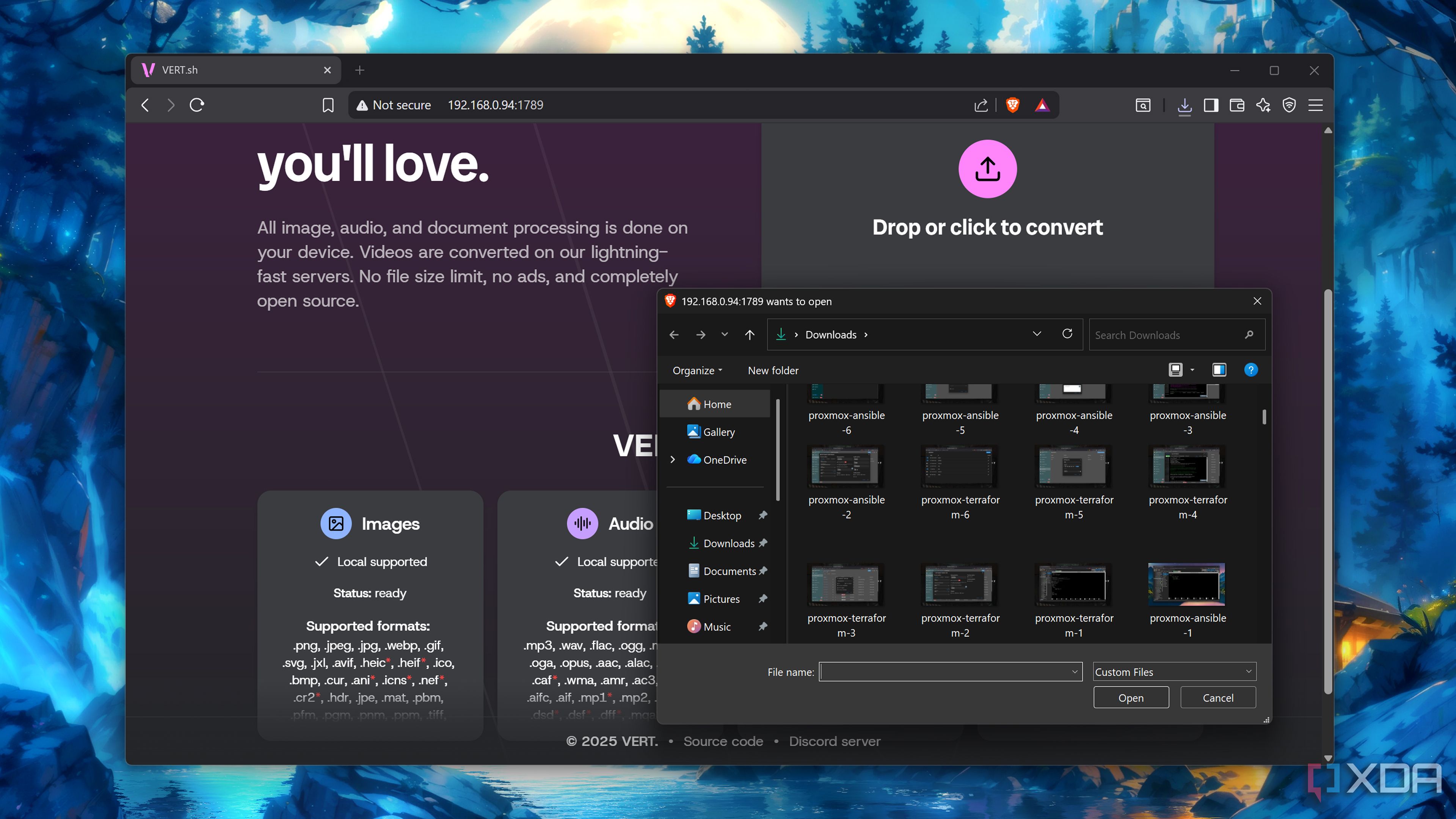Image resolution: width=1456 pixels, height=819 pixels.
Task: Bookmark the current page
Action: (328, 105)
